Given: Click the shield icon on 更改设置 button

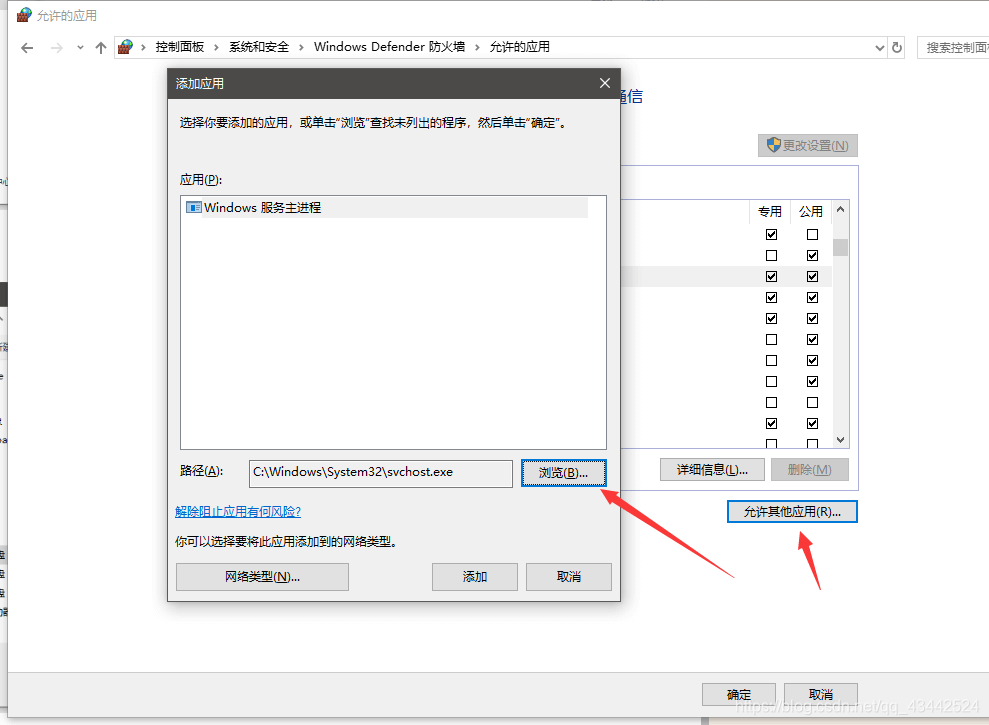Looking at the screenshot, I should (773, 145).
